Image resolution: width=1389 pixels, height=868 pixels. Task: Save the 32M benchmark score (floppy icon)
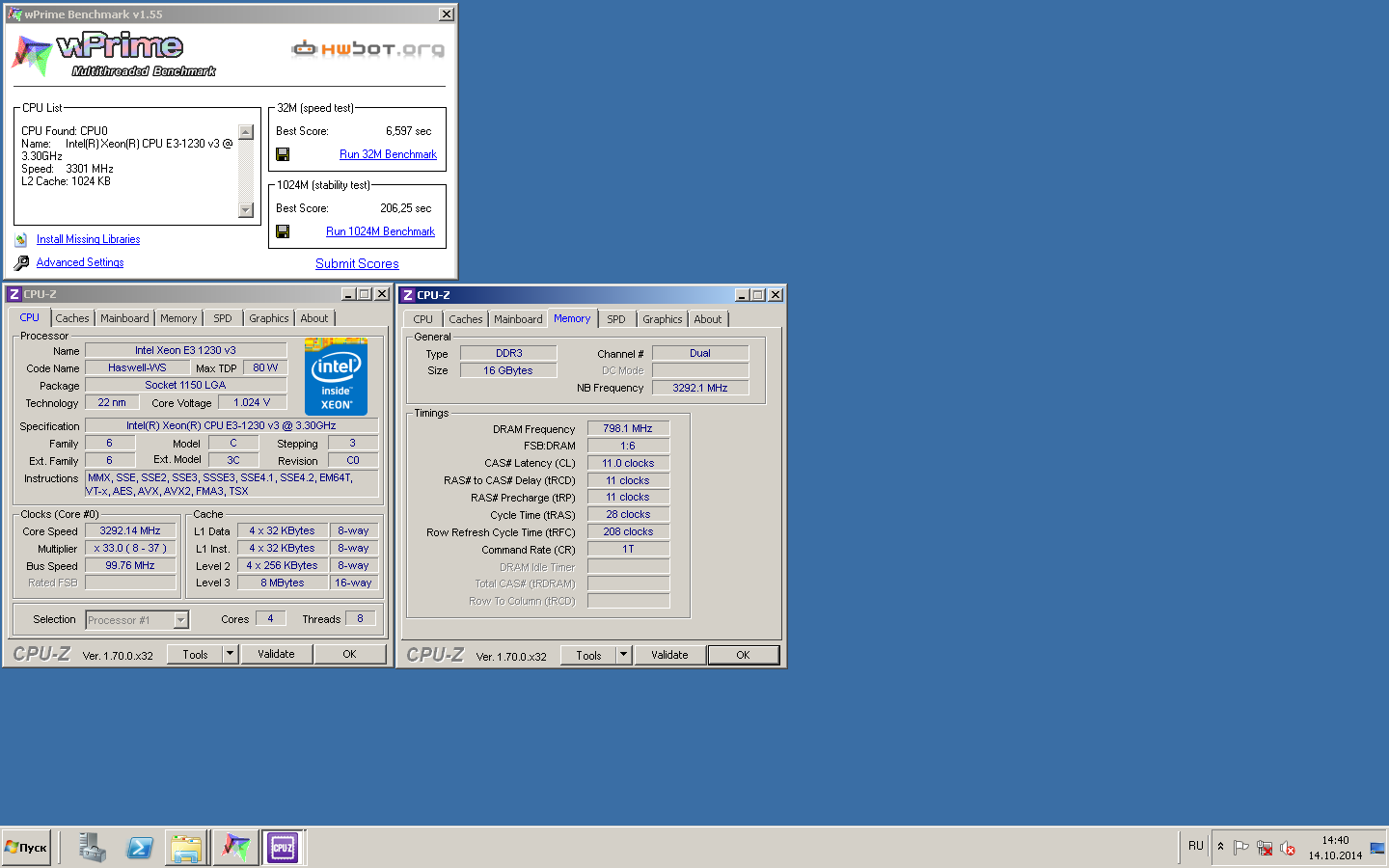[x=283, y=154]
